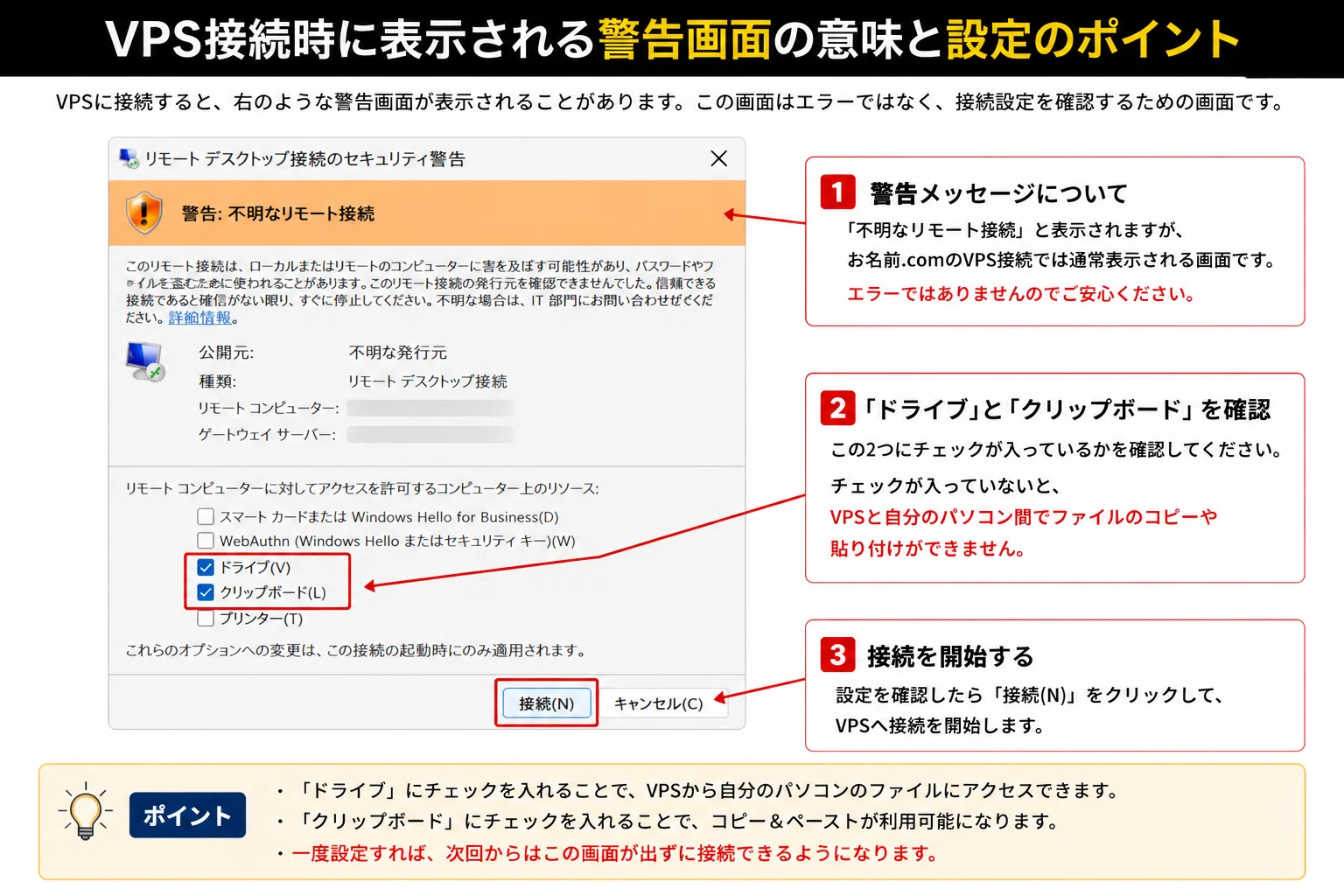Click the heading「ドライブ」と「クリップボード」を確認
Image resolution: width=1344 pixels, height=896 pixels.
click(x=1067, y=409)
